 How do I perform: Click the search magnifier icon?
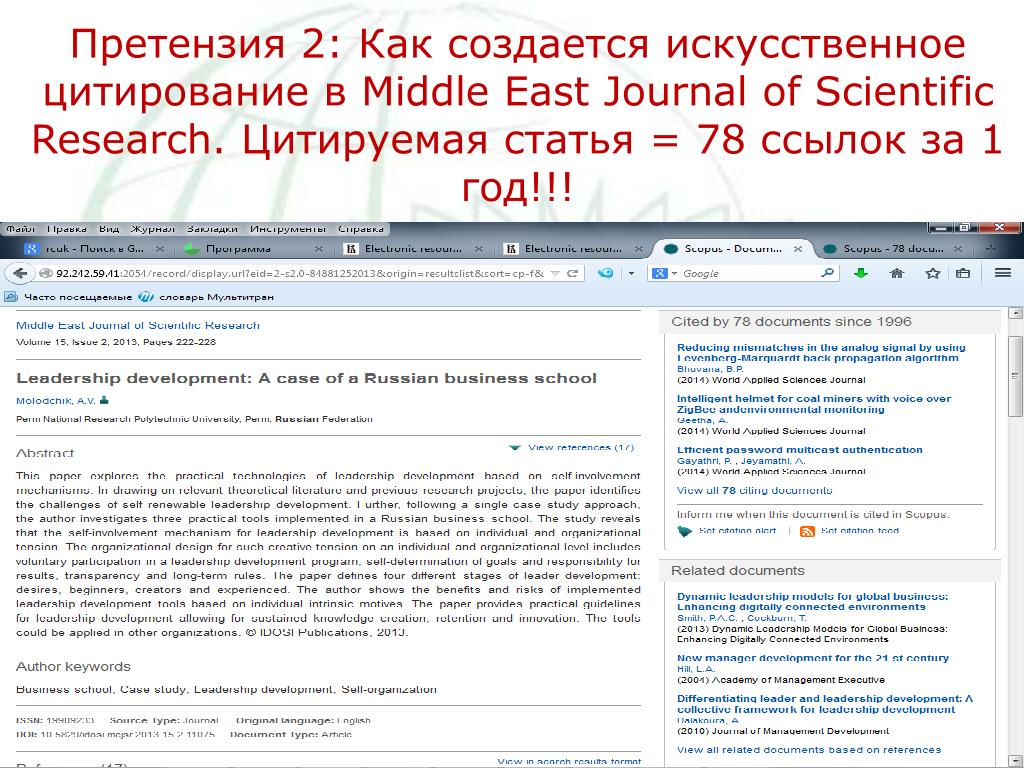tap(827, 273)
